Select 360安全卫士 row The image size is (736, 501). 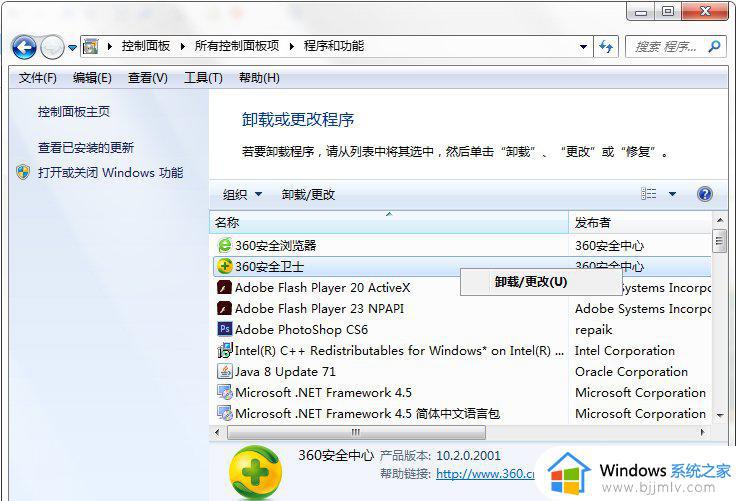[462, 266]
